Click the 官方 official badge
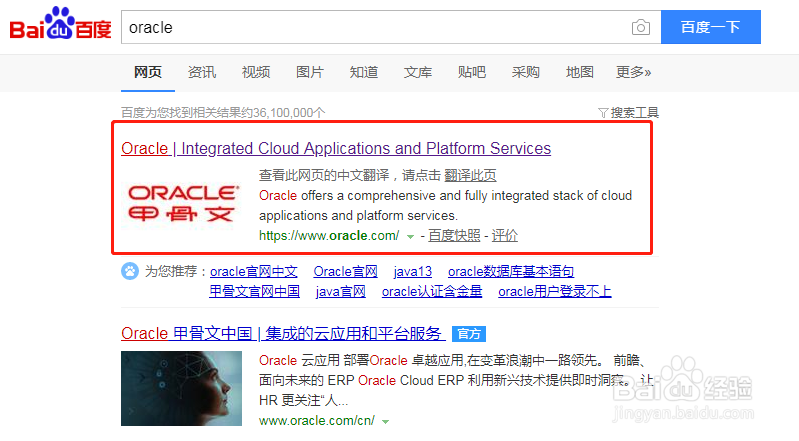799x441 pixels. pyautogui.click(x=469, y=334)
